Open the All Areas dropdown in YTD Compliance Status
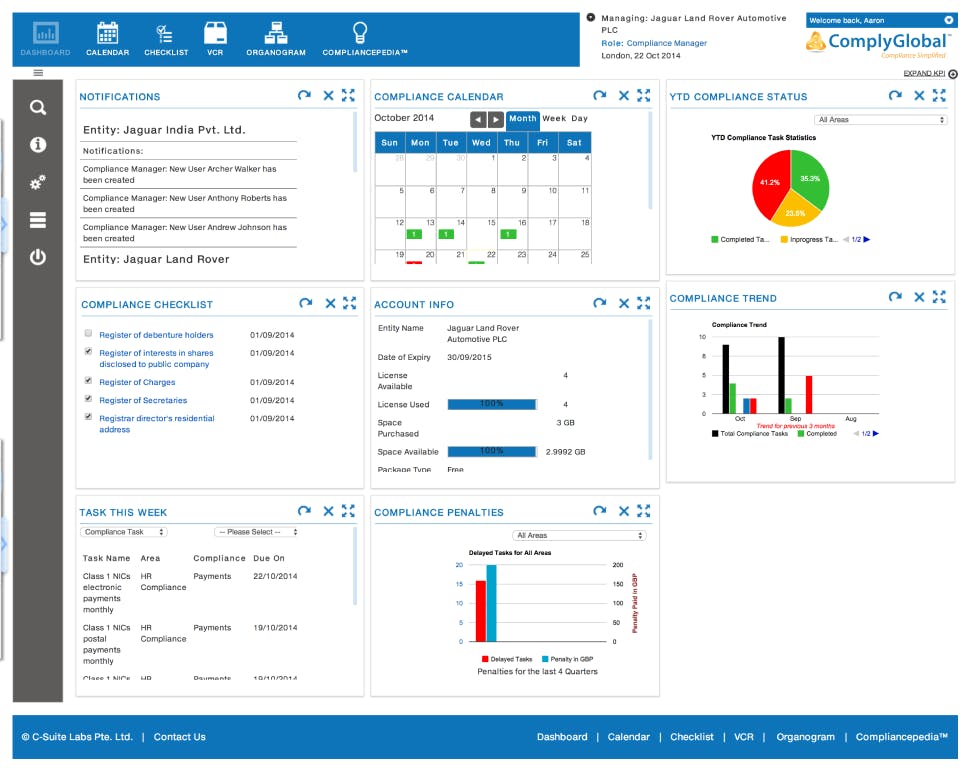This screenshot has height=784, width=960. (x=880, y=120)
